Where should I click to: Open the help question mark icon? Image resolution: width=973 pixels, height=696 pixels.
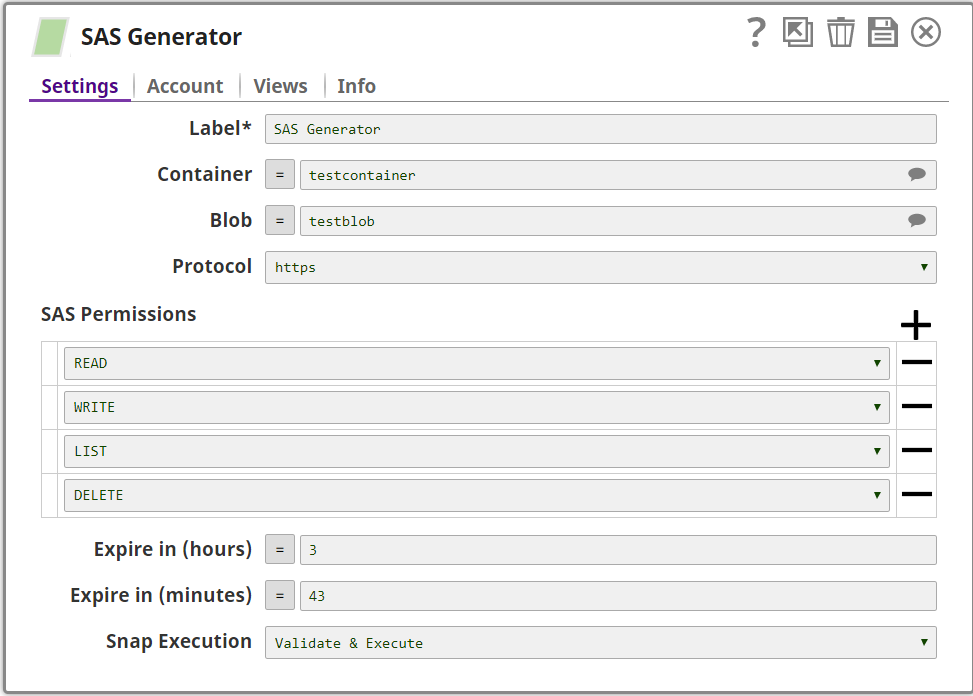(x=756, y=33)
